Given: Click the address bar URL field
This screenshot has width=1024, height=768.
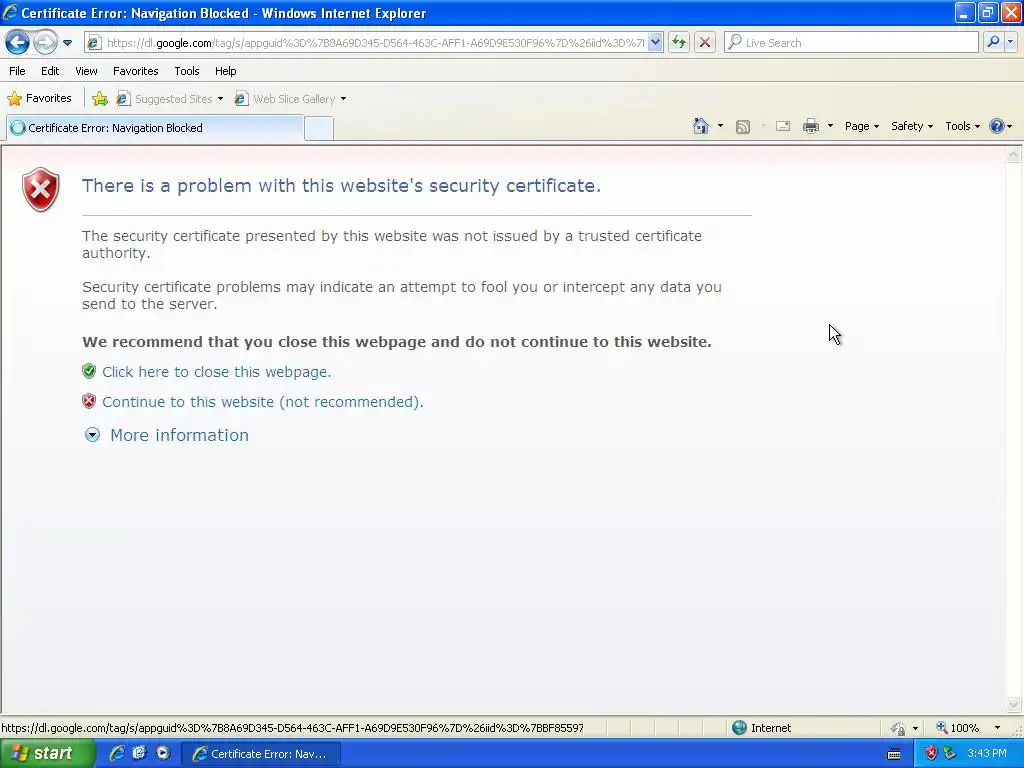Looking at the screenshot, I should tap(374, 43).
